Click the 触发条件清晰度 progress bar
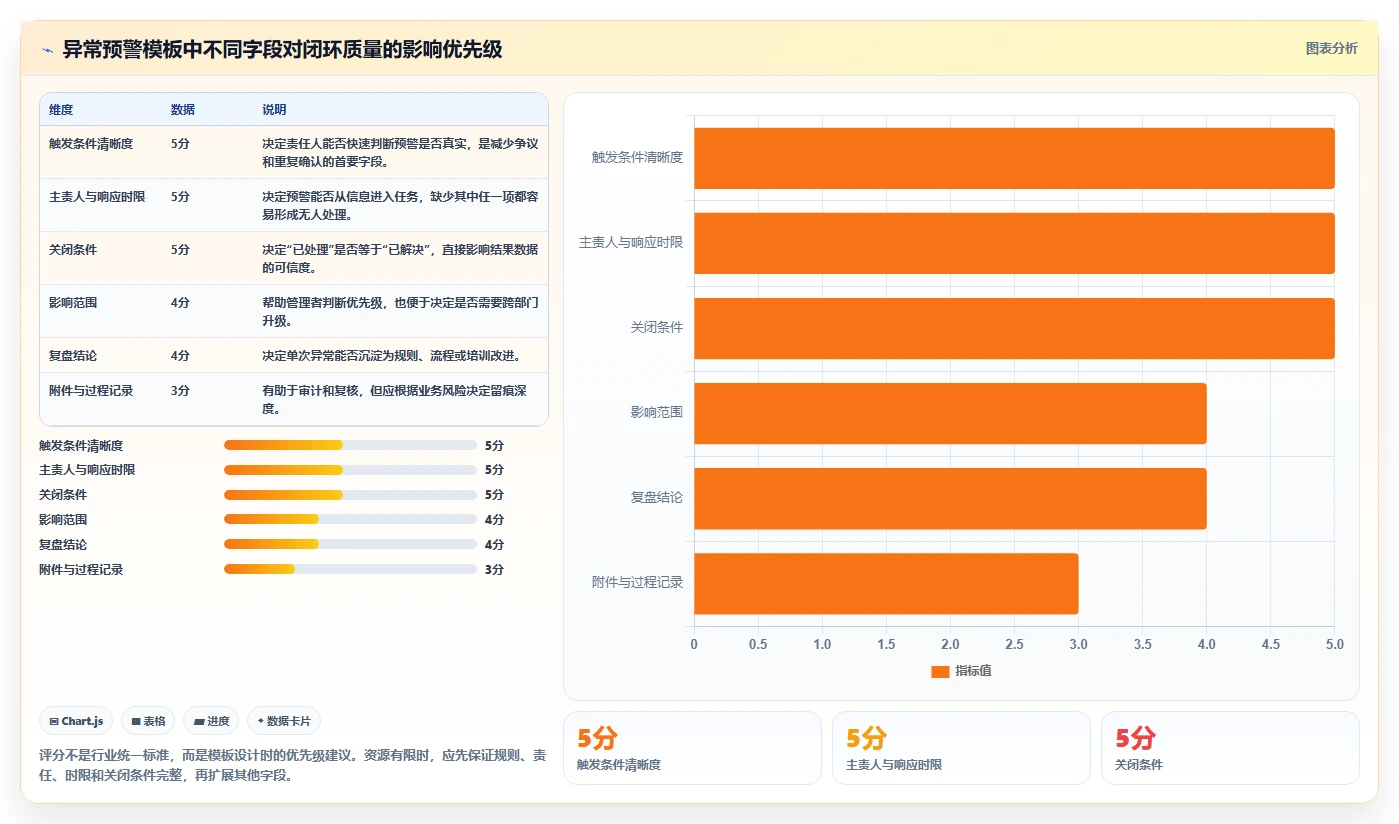 (350, 445)
